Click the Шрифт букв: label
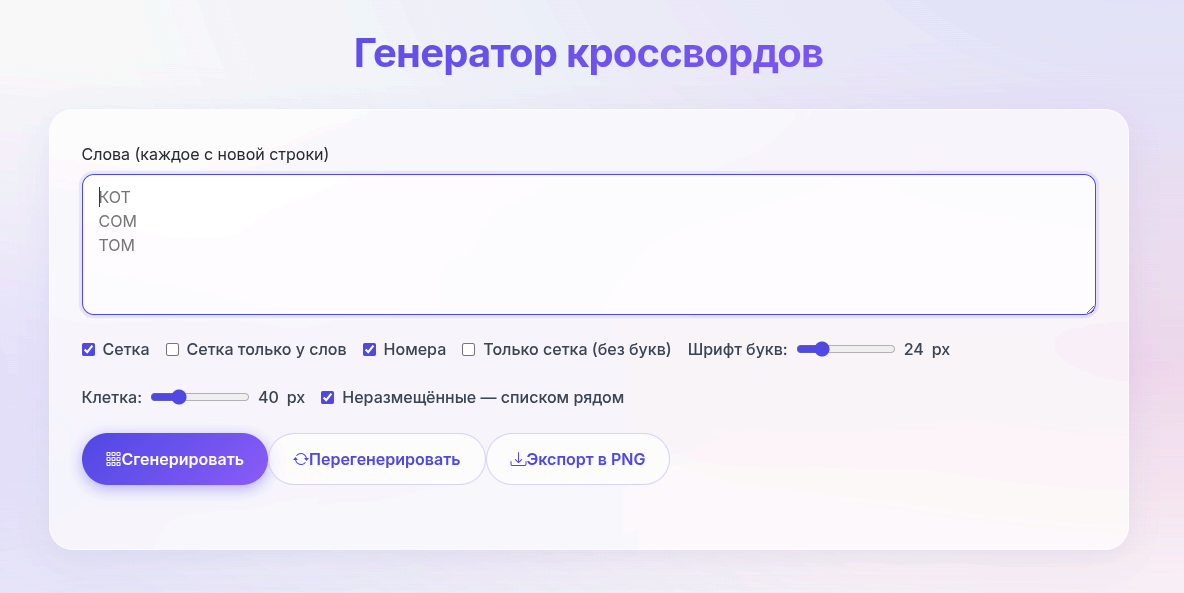This screenshot has width=1184, height=593. click(738, 350)
